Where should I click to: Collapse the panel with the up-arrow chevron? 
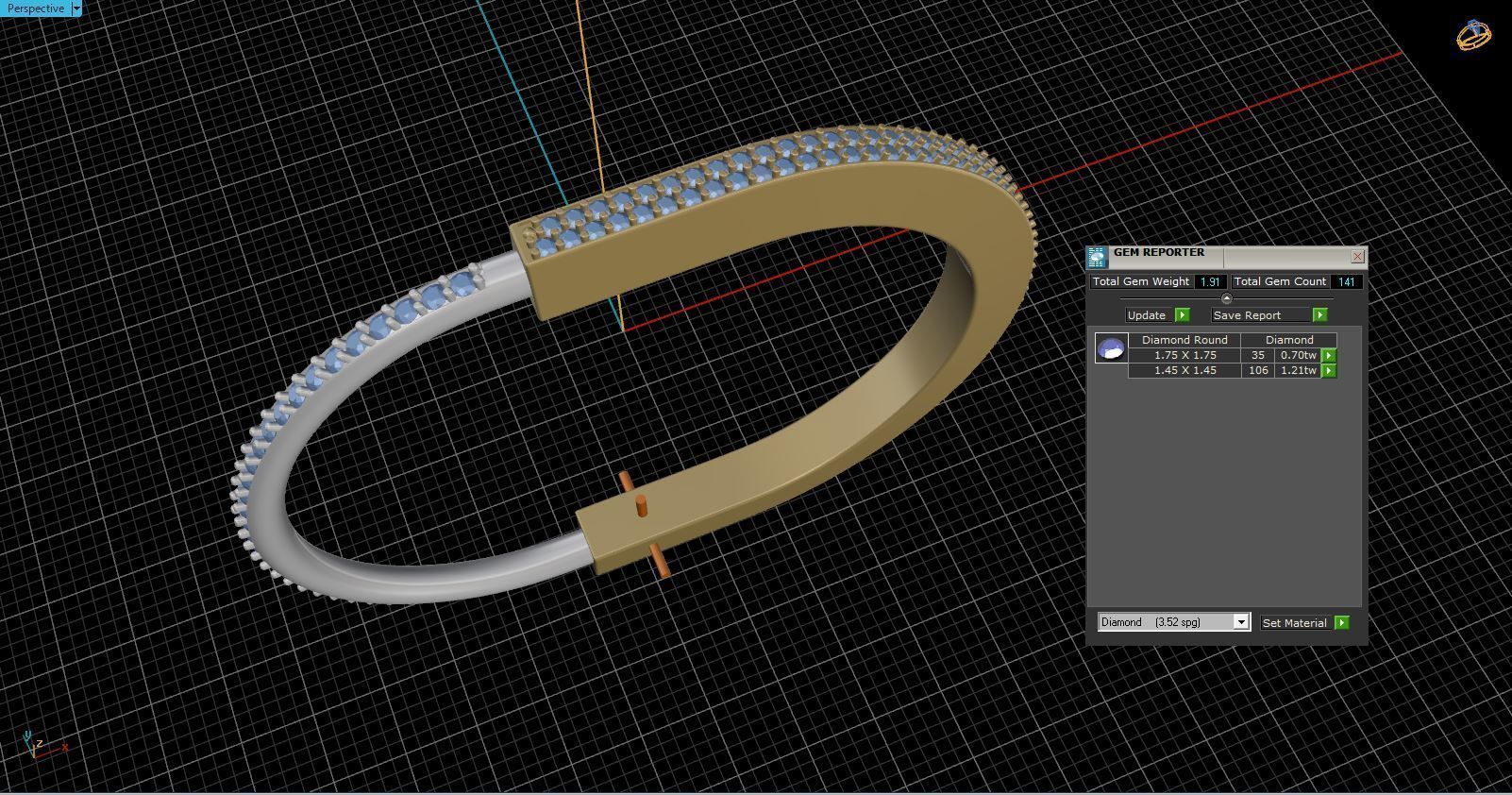pyautogui.click(x=1227, y=298)
